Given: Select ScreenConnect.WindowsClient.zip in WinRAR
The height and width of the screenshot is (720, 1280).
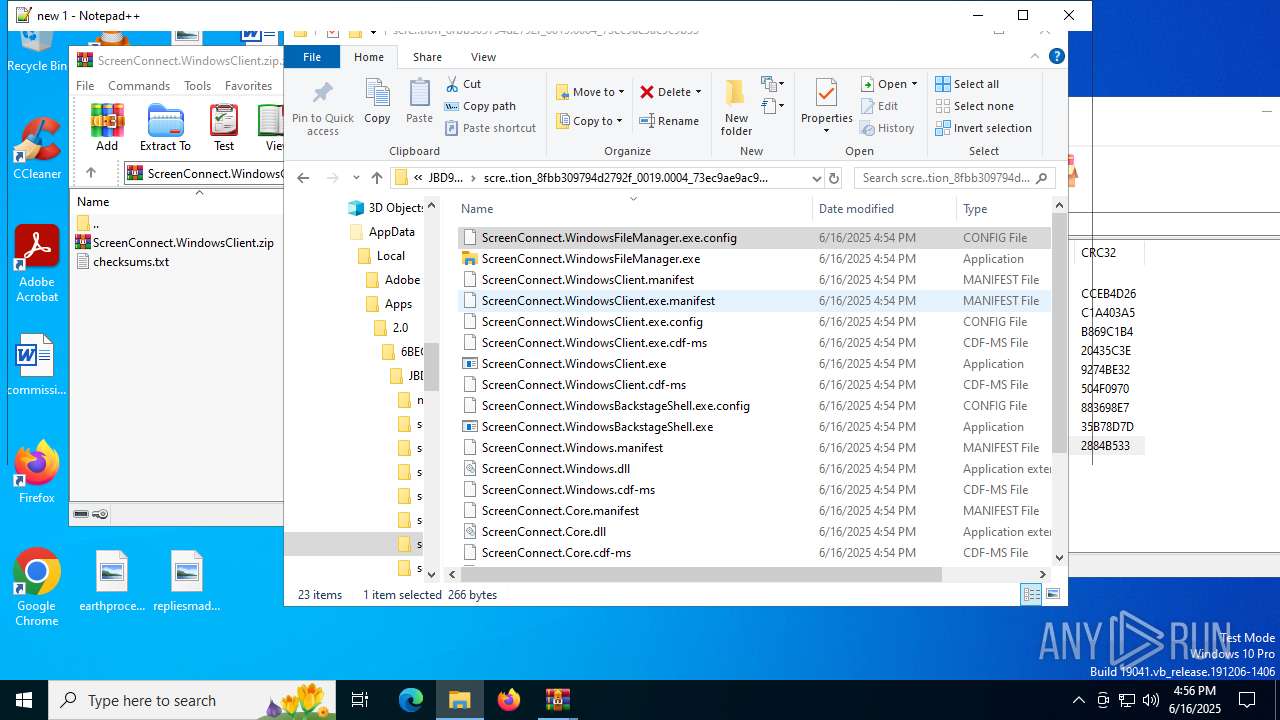Looking at the screenshot, I should pos(183,243).
